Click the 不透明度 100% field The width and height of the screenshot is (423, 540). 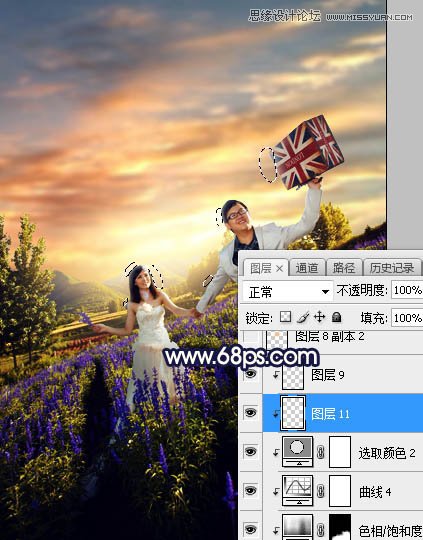pyautogui.click(x=407, y=291)
